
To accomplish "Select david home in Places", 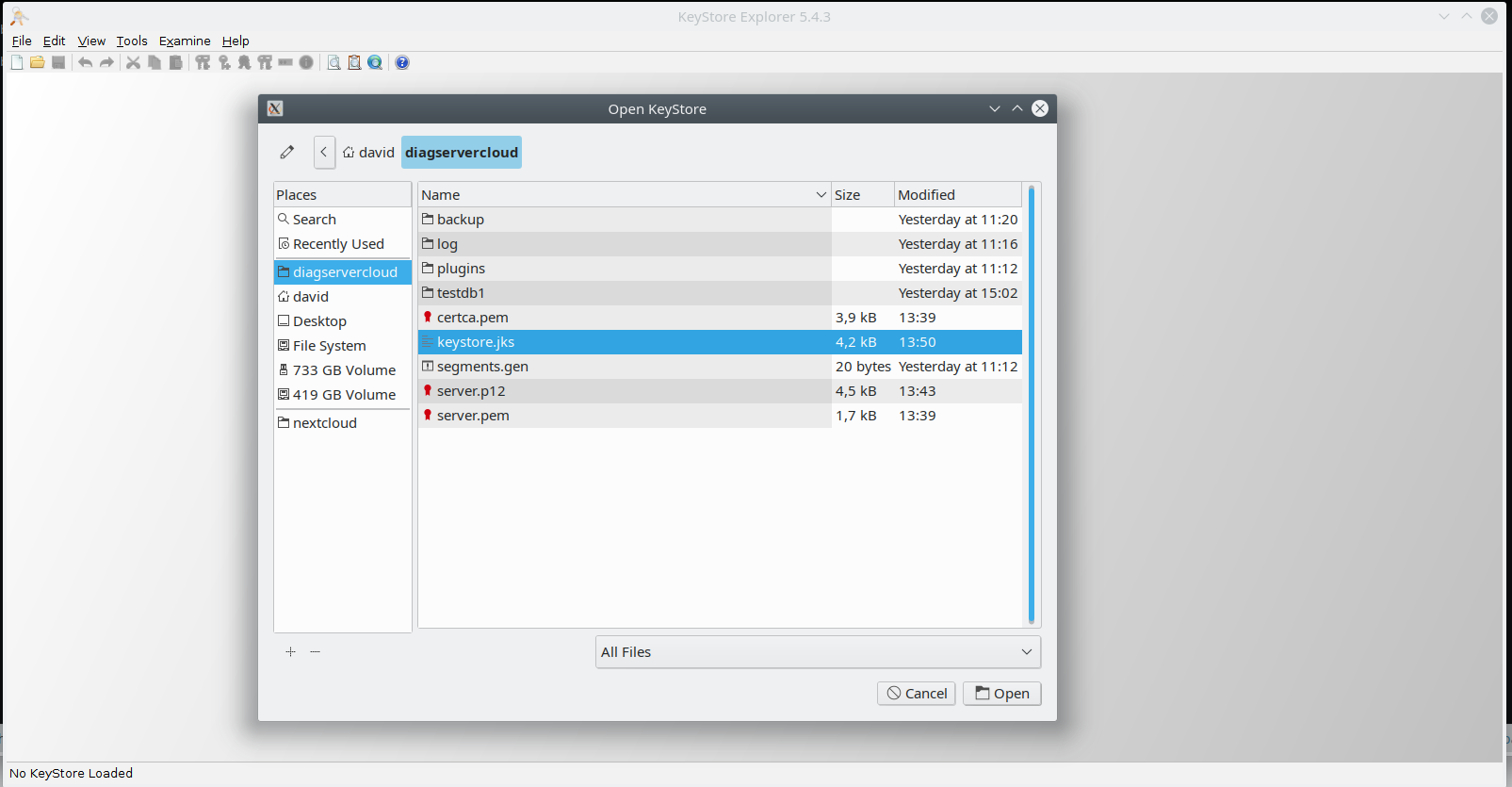I will tap(343, 297).
